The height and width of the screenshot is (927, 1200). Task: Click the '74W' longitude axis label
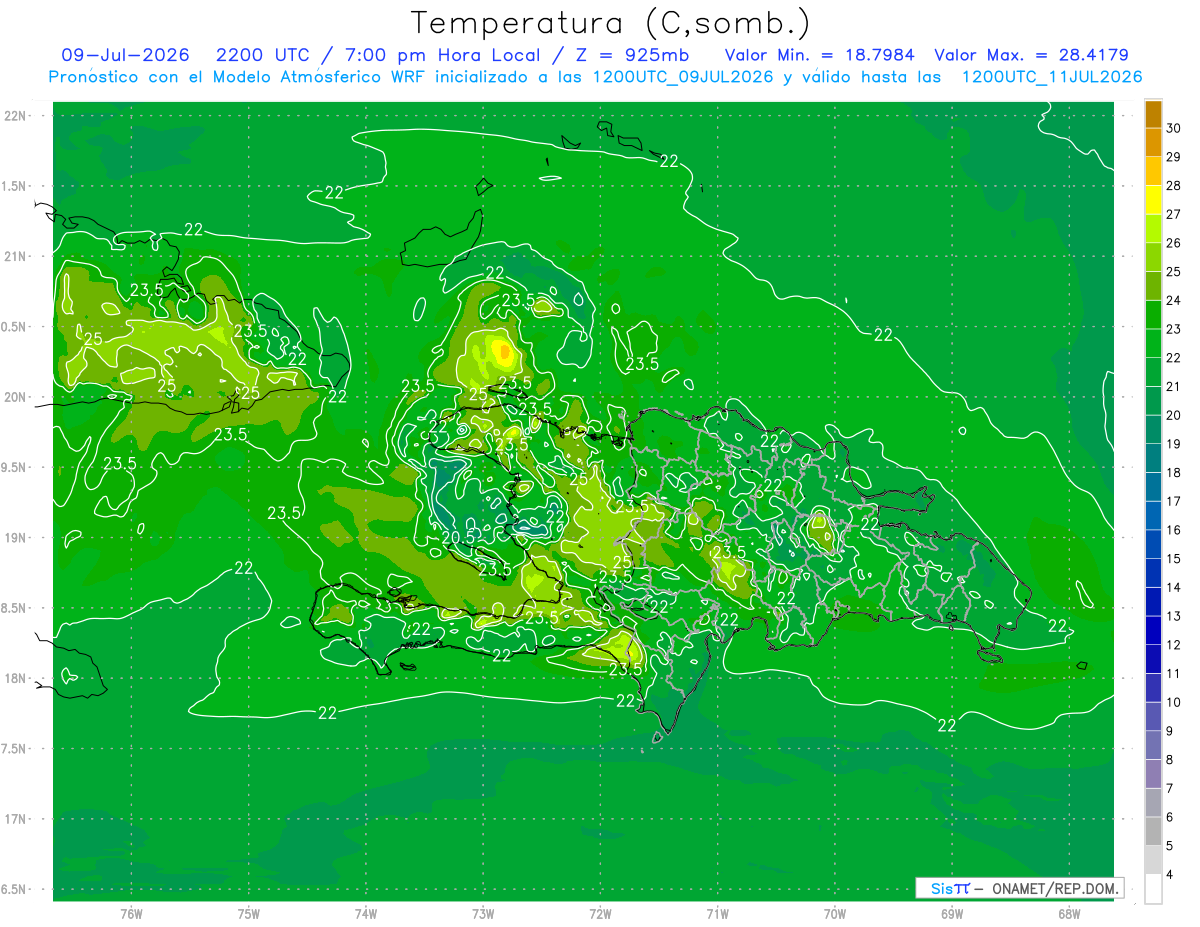point(366,914)
